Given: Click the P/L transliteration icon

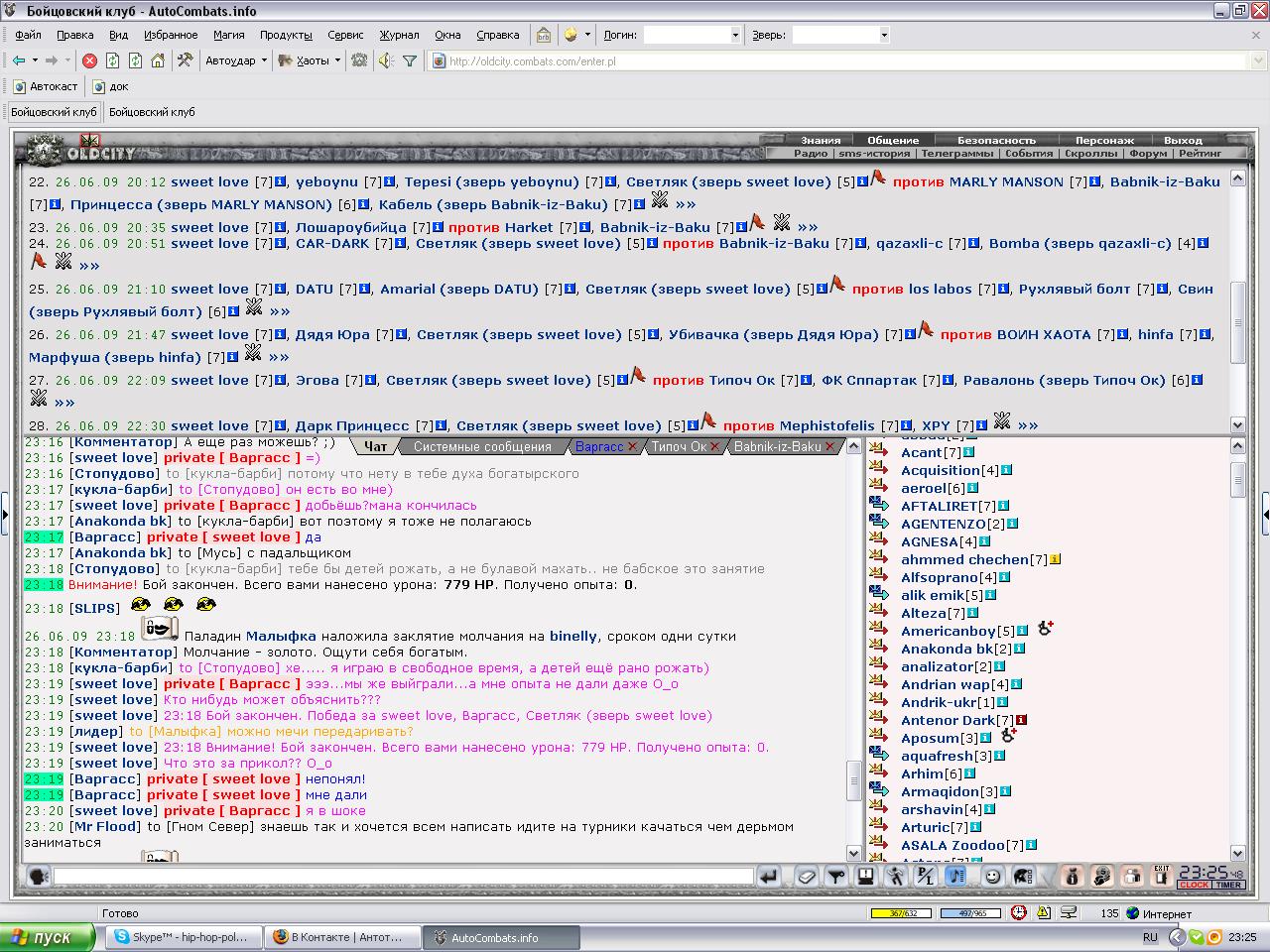Looking at the screenshot, I should [x=926, y=877].
